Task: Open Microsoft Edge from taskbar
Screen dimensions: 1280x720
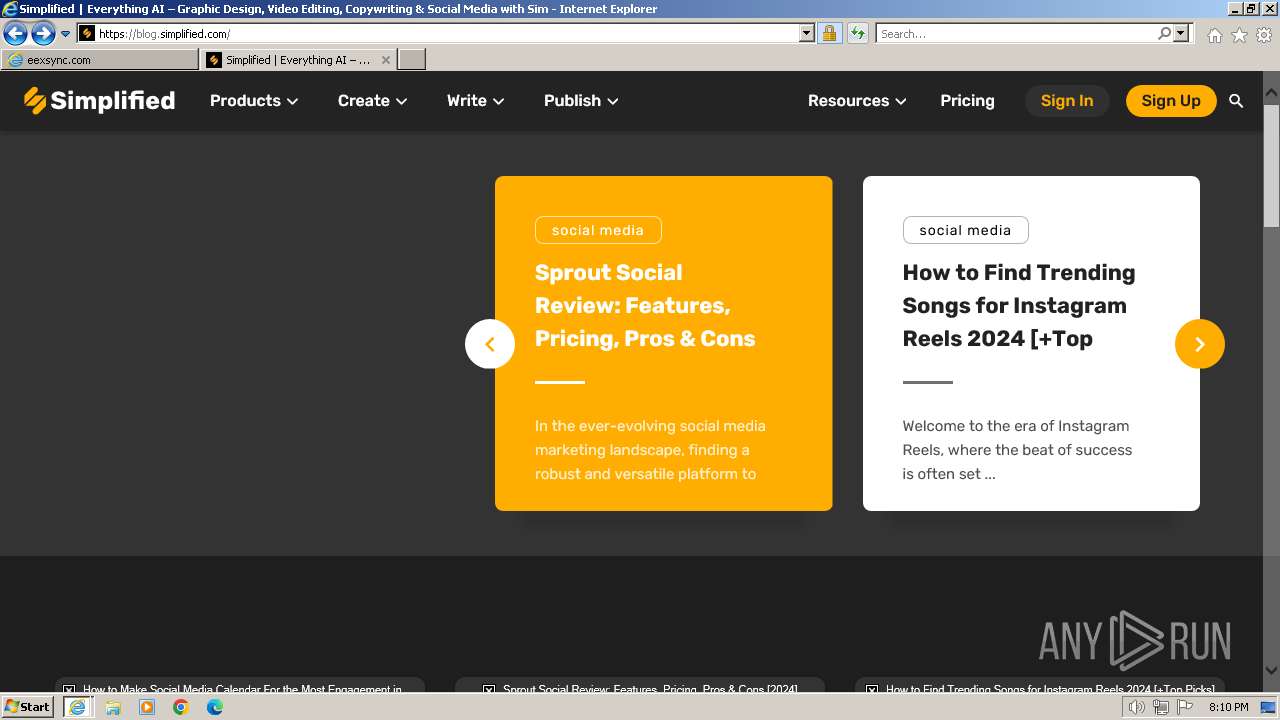Action: tap(215, 707)
